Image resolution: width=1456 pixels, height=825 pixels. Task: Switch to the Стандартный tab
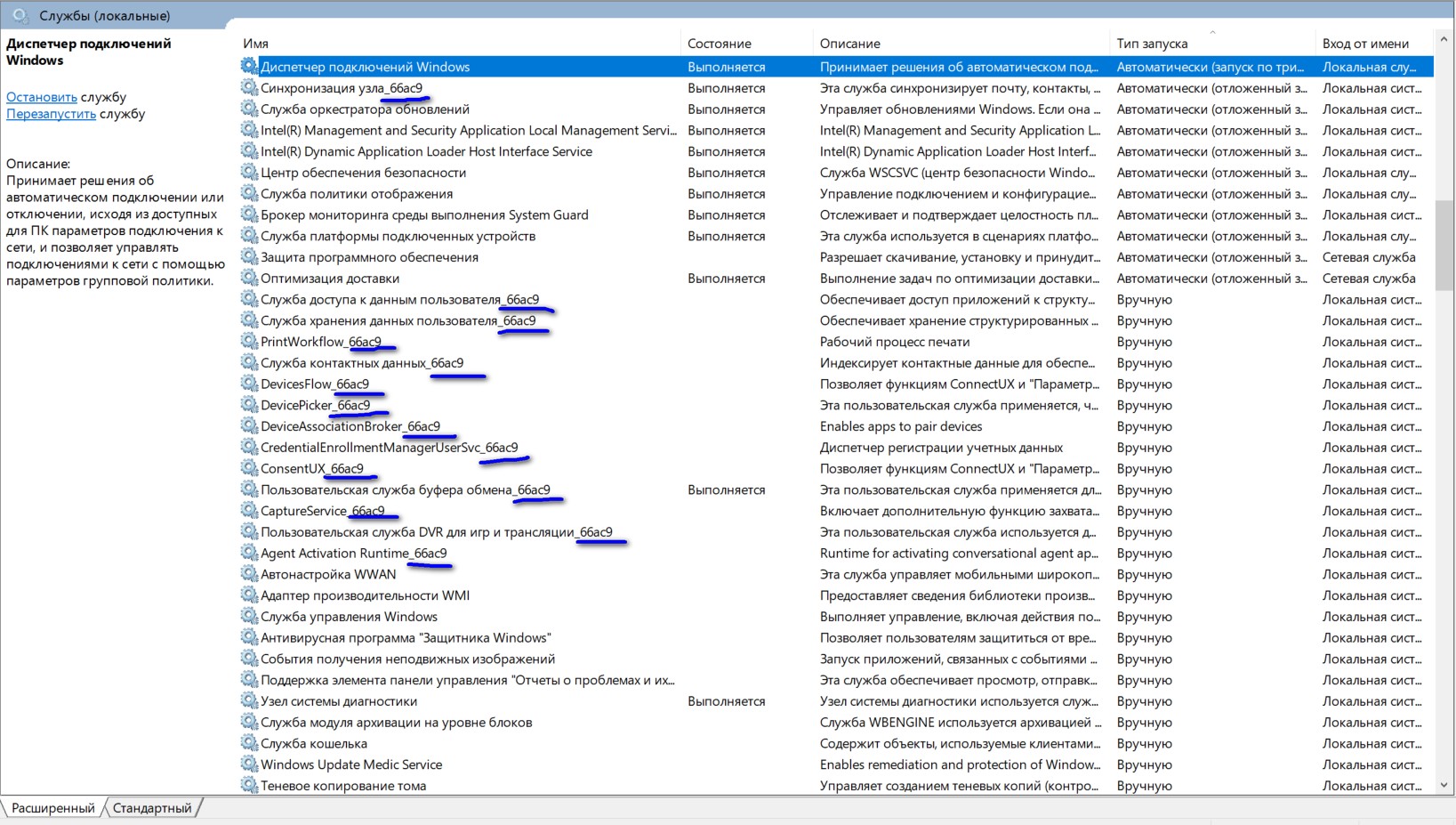(152, 808)
